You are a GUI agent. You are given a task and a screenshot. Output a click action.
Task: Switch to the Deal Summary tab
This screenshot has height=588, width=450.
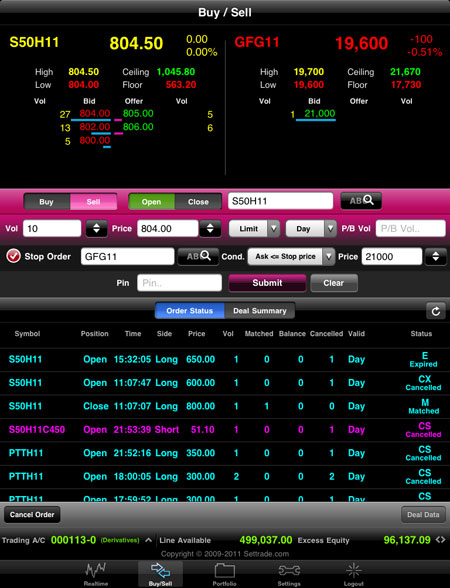coord(260,311)
